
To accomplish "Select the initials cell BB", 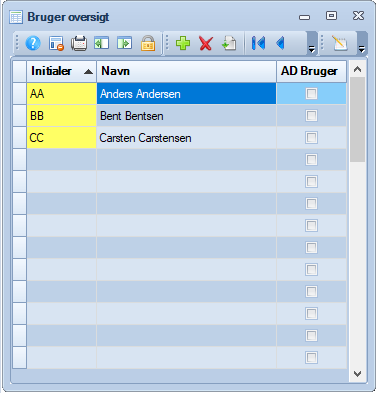I will (62, 116).
